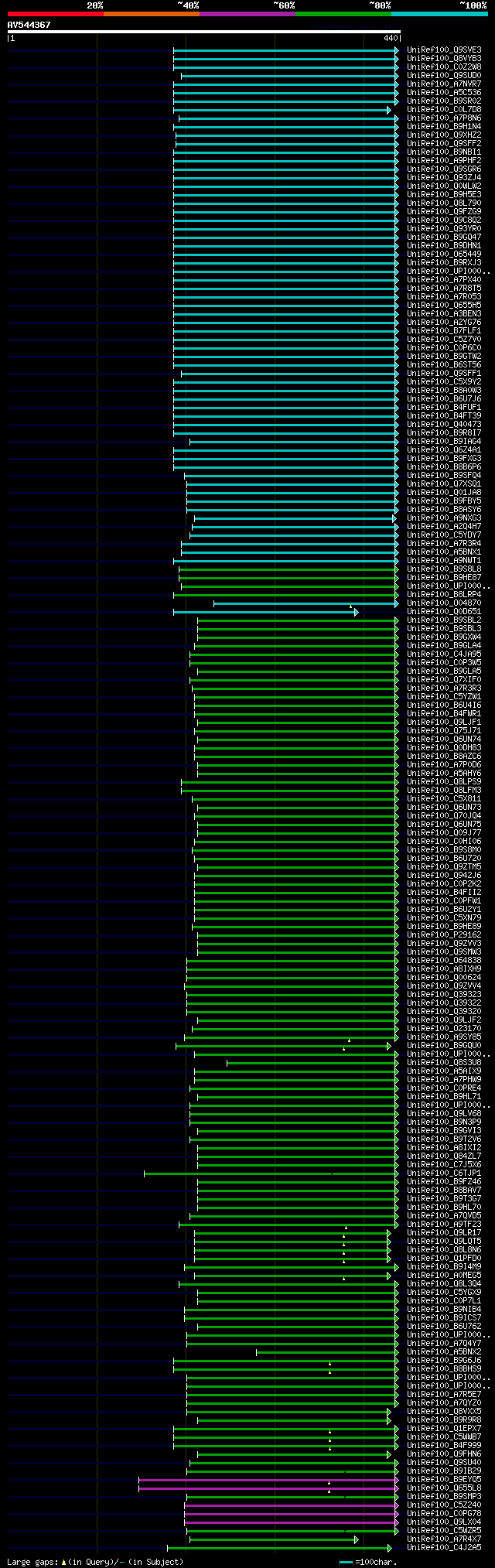Select label UniRef100_A2YG76
495x1568 pixels.
(444, 322)
